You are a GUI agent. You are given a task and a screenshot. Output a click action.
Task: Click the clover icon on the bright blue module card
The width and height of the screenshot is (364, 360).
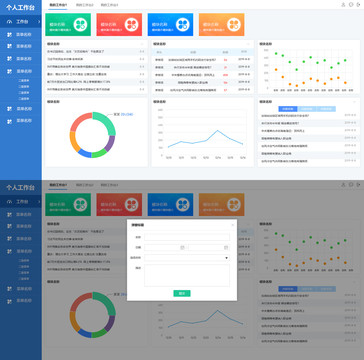183,25
